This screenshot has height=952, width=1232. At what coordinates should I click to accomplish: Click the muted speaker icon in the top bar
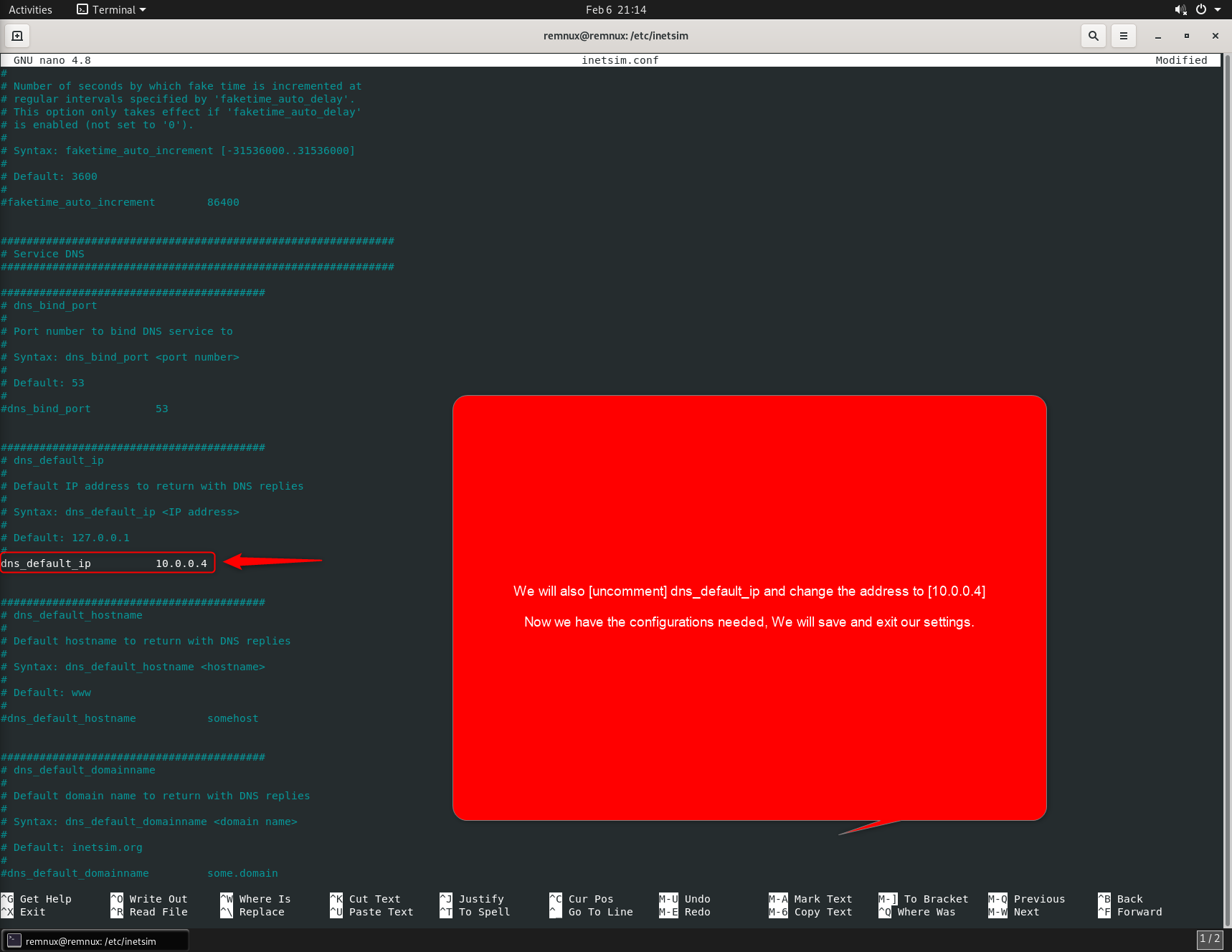click(x=1180, y=9)
